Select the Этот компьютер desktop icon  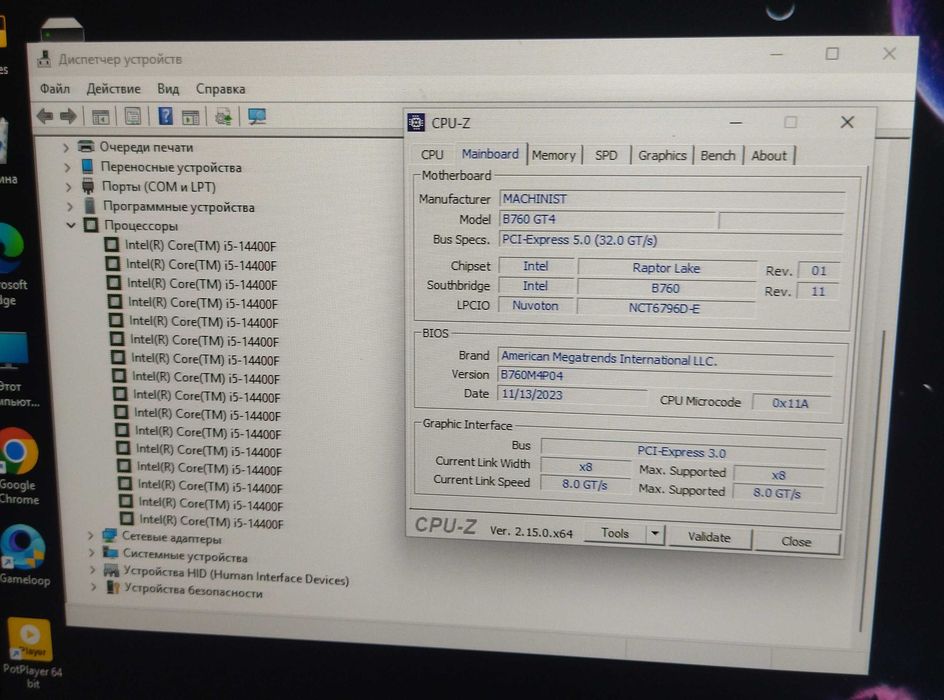coord(13,350)
